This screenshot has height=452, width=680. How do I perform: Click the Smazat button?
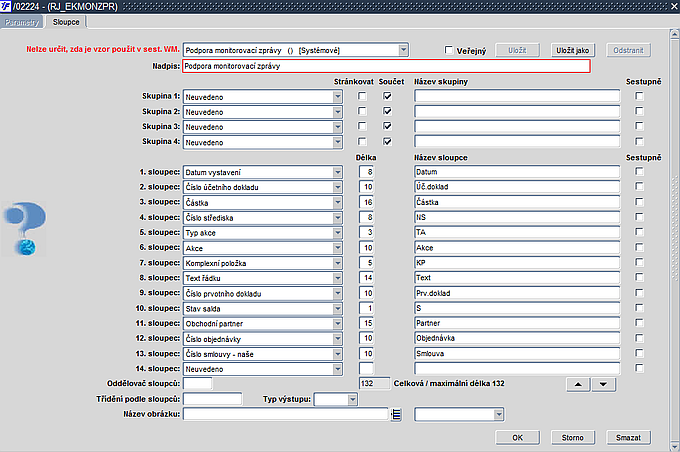(x=628, y=438)
